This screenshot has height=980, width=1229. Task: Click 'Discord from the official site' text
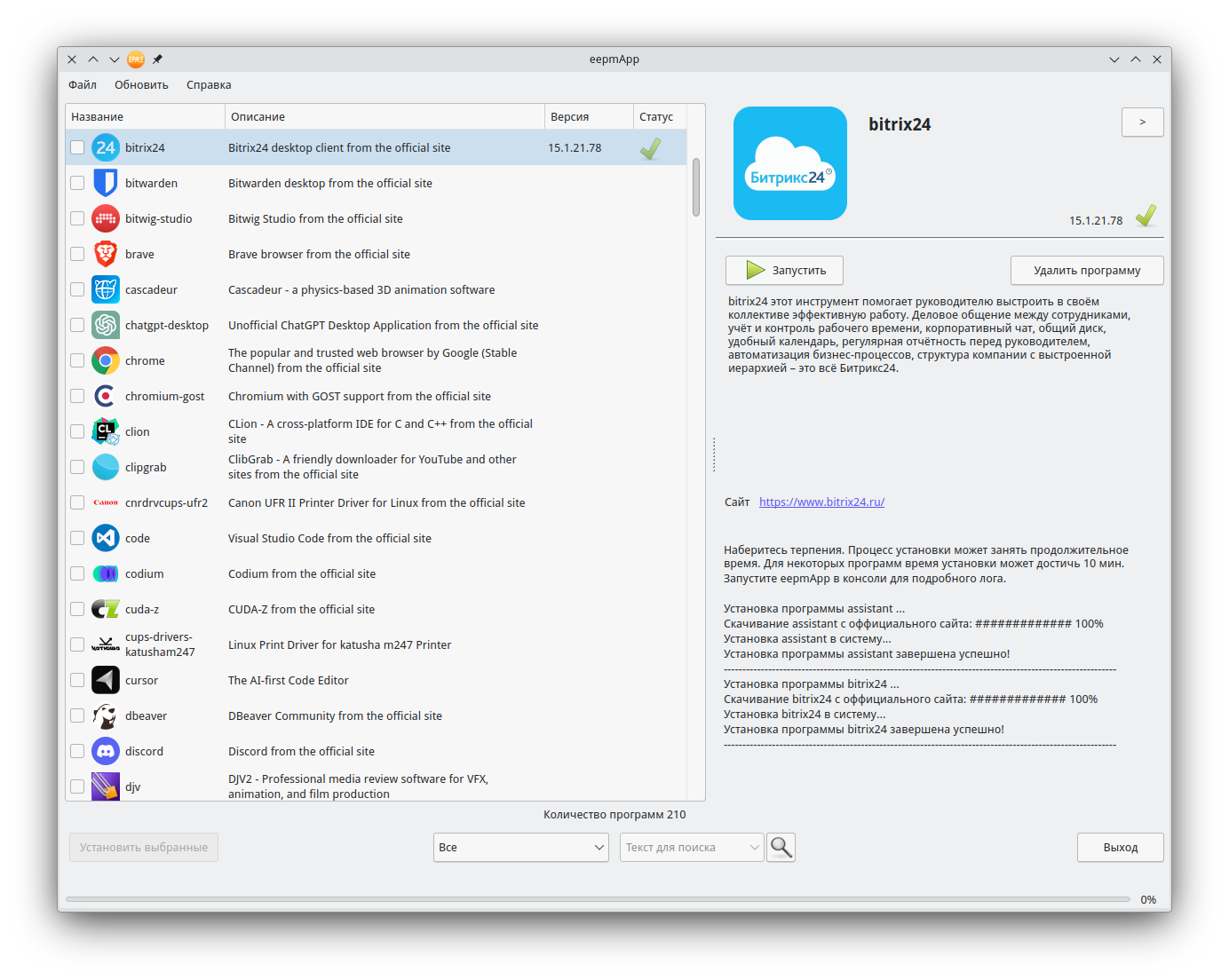(x=301, y=751)
